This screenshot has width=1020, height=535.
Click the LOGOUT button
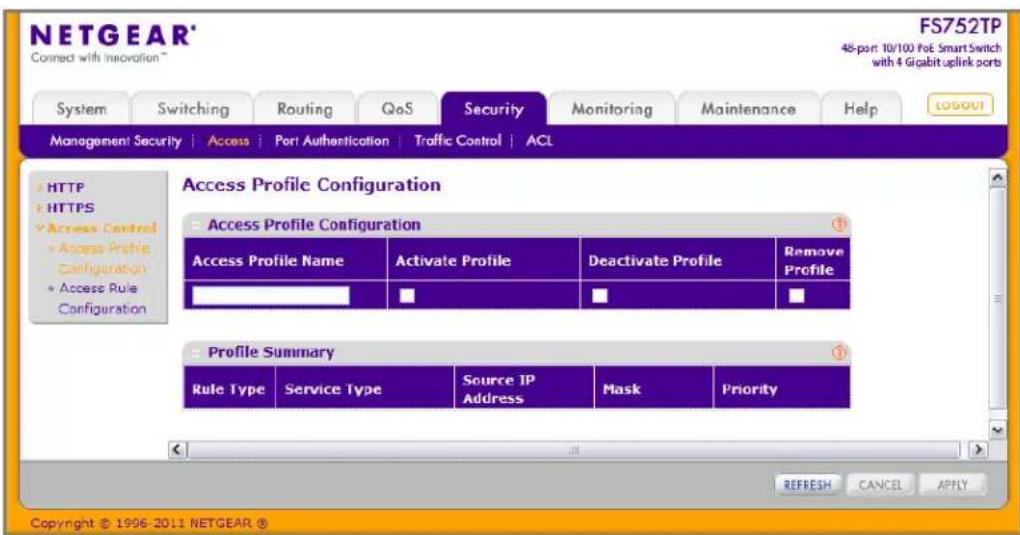click(x=960, y=105)
